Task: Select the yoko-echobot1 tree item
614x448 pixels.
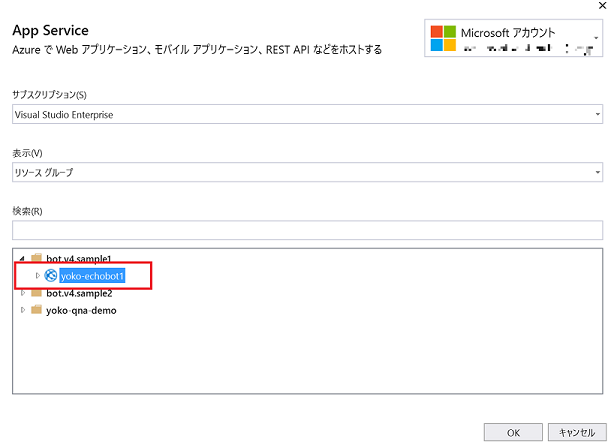Action: [92, 276]
